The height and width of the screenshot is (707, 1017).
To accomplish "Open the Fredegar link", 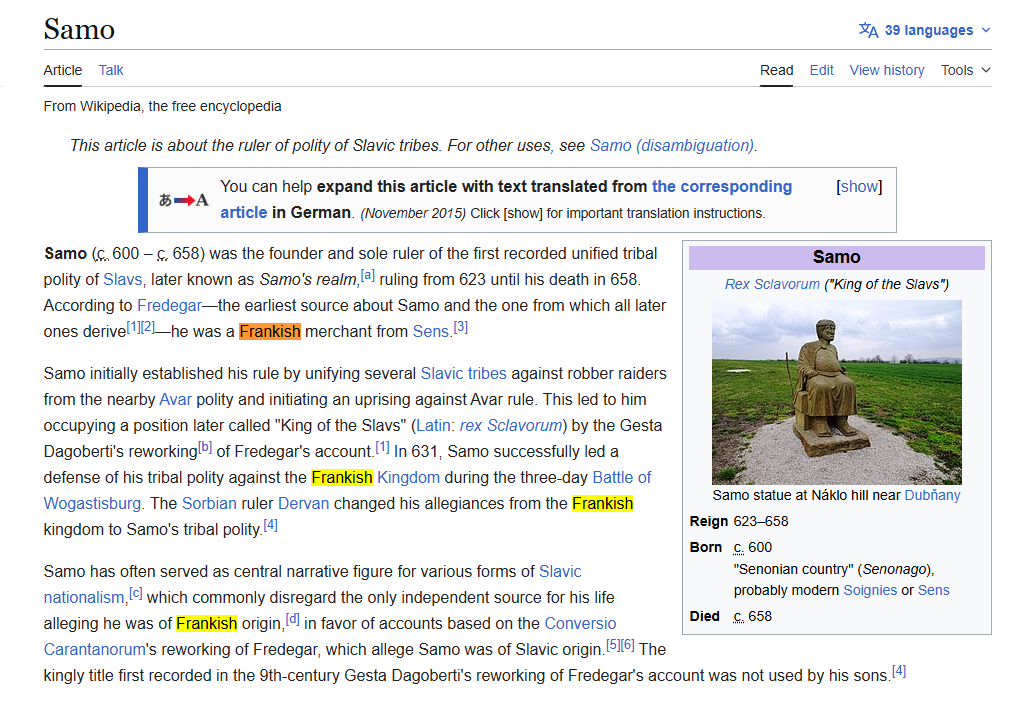I will [x=169, y=305].
